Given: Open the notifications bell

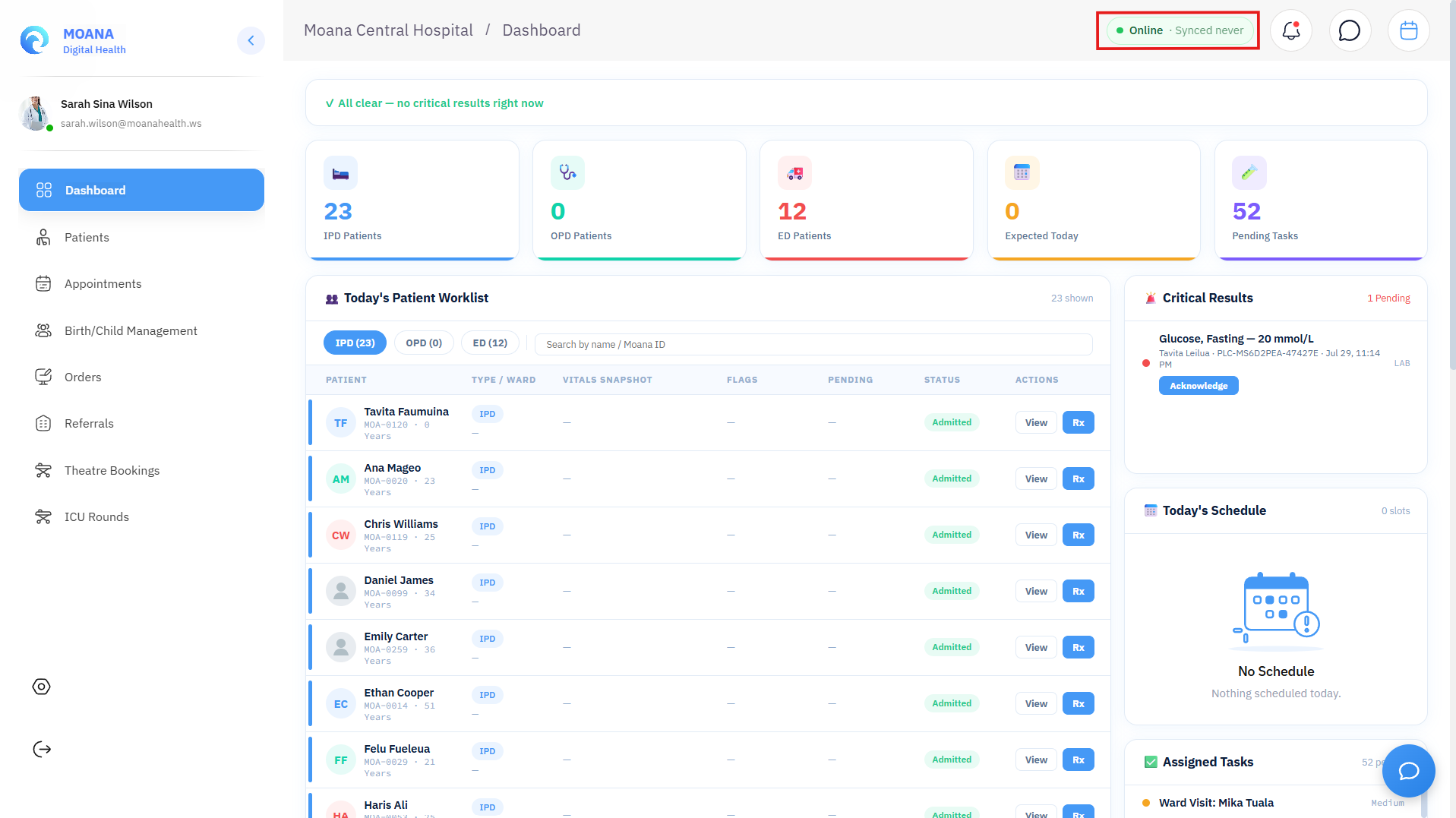Looking at the screenshot, I should (1291, 30).
